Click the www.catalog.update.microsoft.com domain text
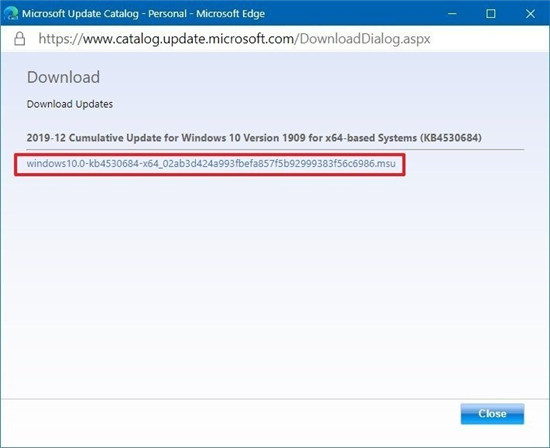 click(x=188, y=39)
